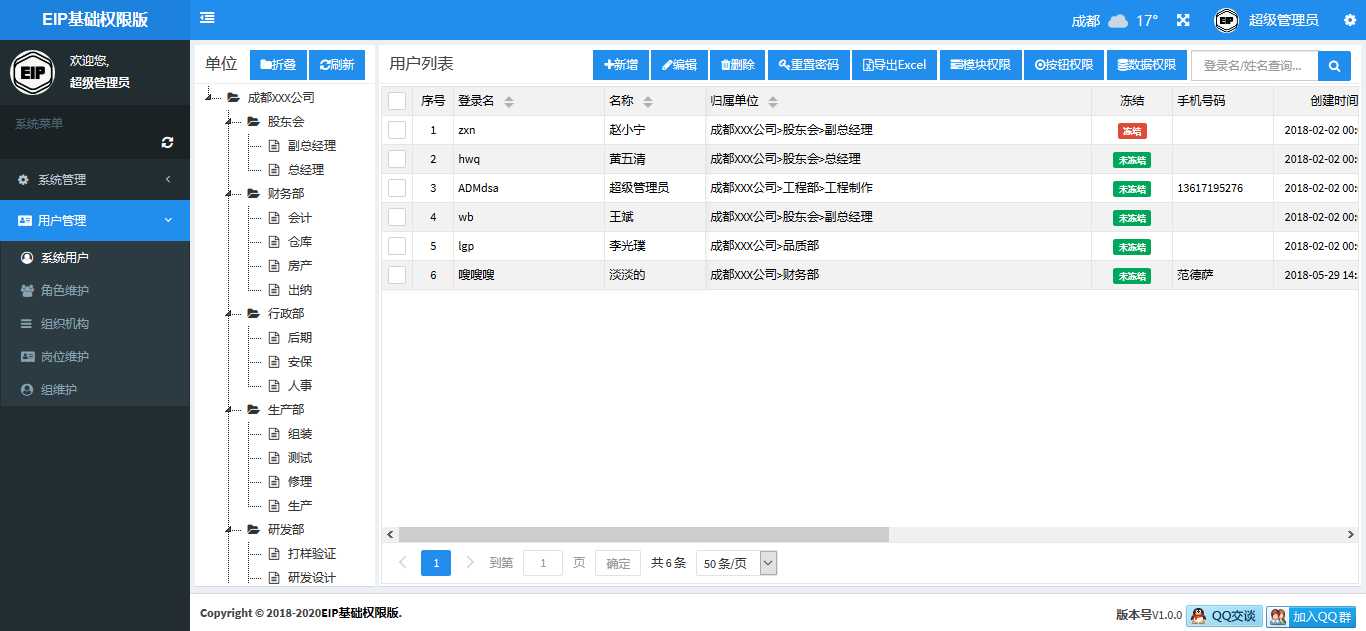Check the row for user wb
The height and width of the screenshot is (631, 1366).
point(397,217)
